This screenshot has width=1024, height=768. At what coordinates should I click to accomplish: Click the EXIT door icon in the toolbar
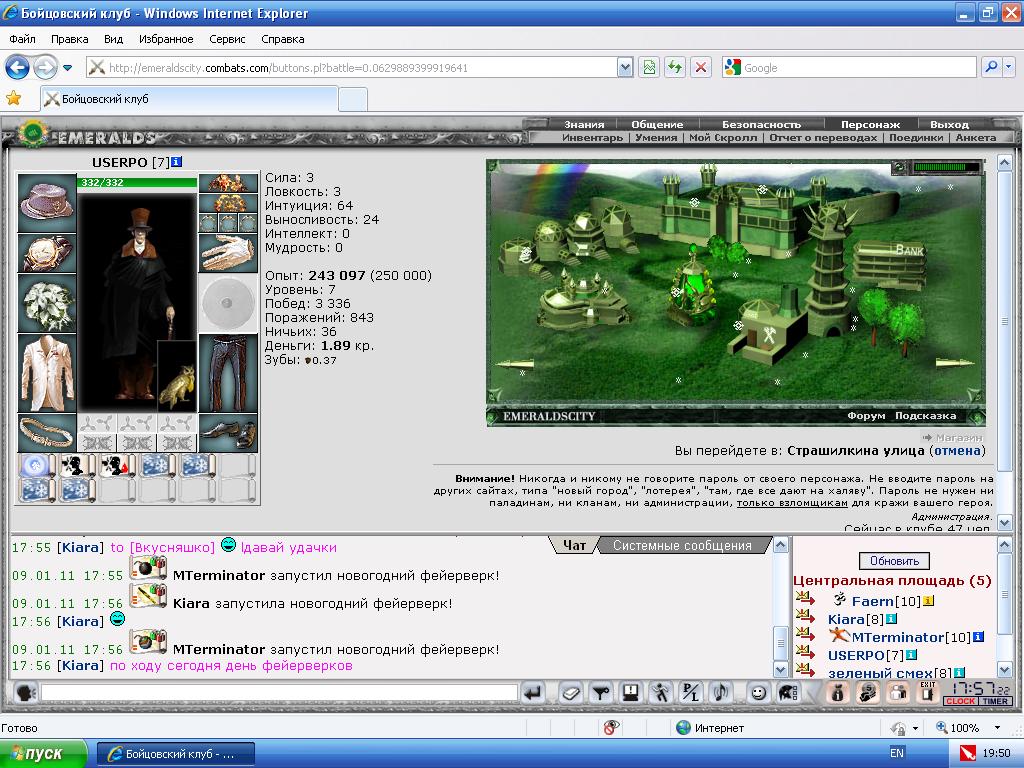pos(928,692)
